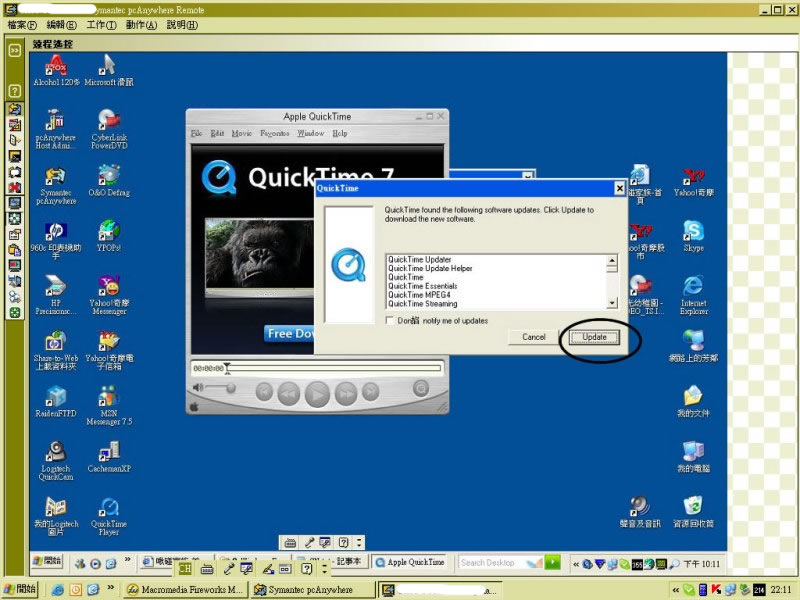
Task: Click the green go button beside Search Desktop
Action: [553, 562]
